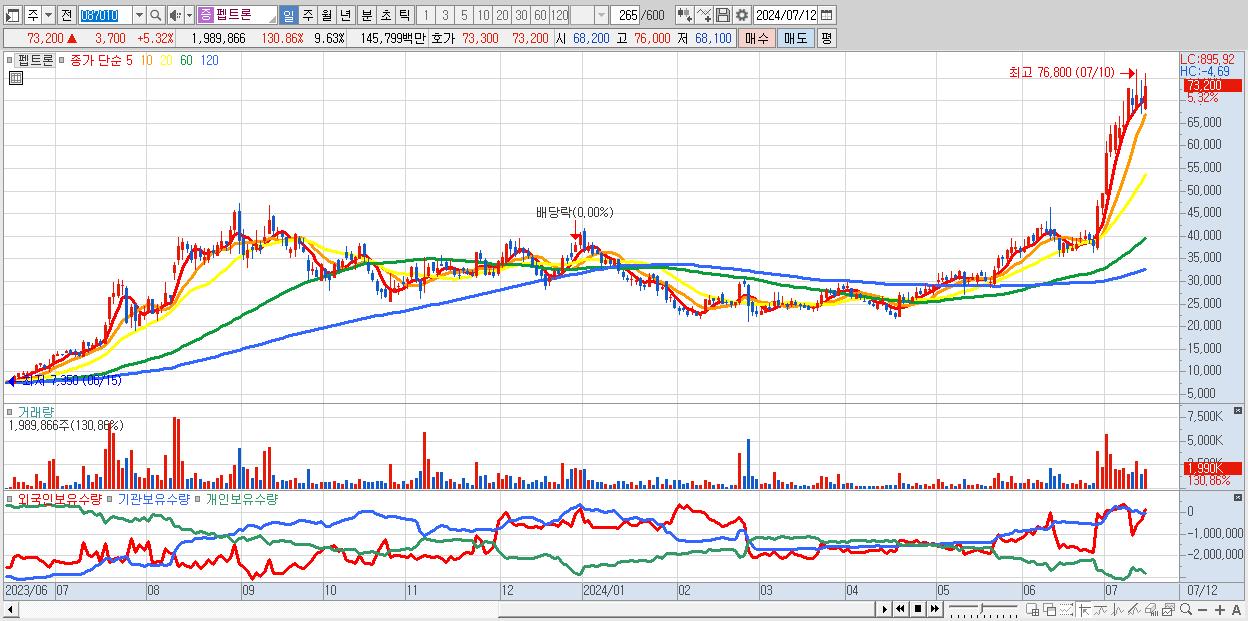Click the date field 2024/07/12
Viewport: 1248px width, 621px height.
(x=785, y=15)
